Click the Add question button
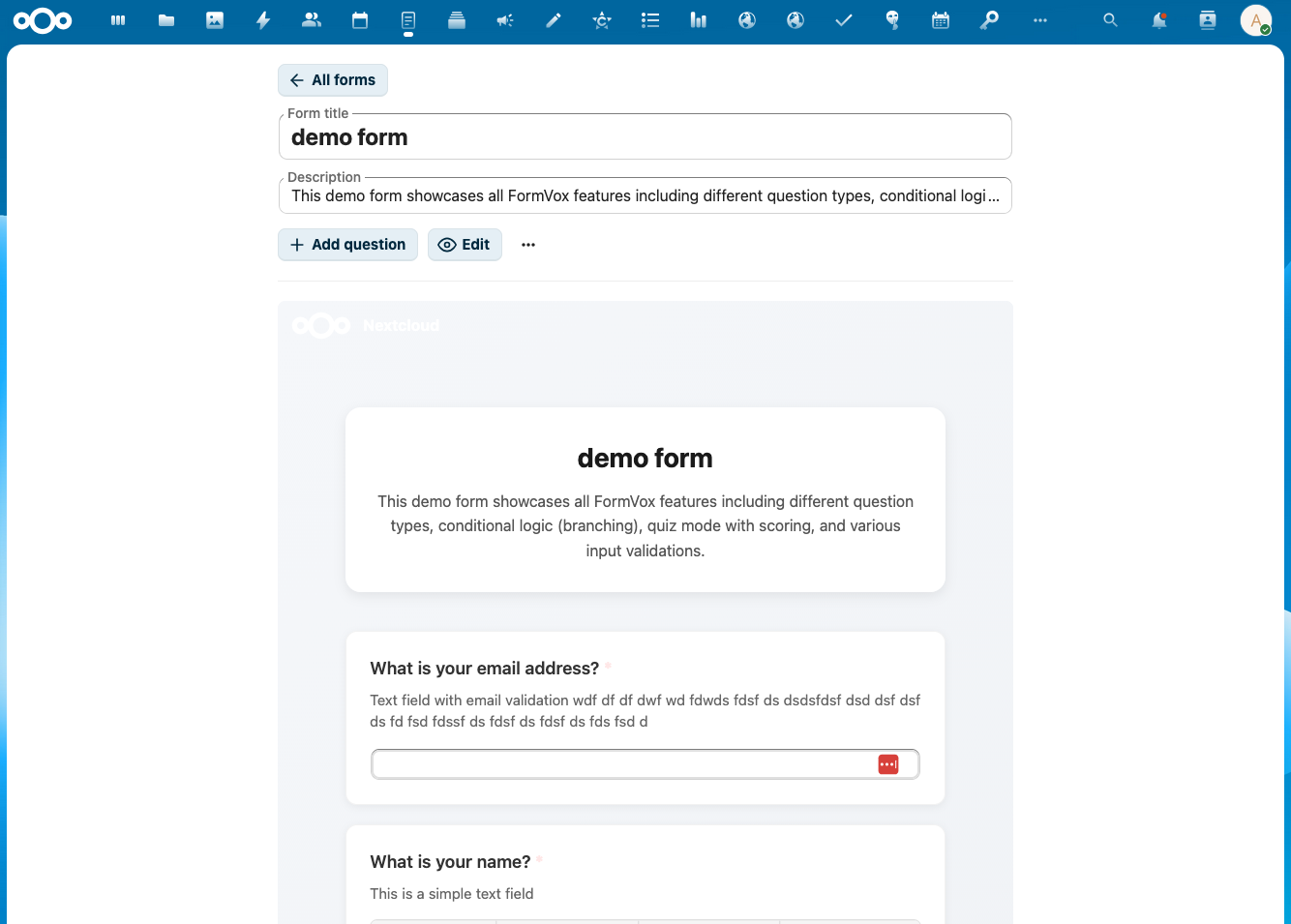 click(347, 245)
